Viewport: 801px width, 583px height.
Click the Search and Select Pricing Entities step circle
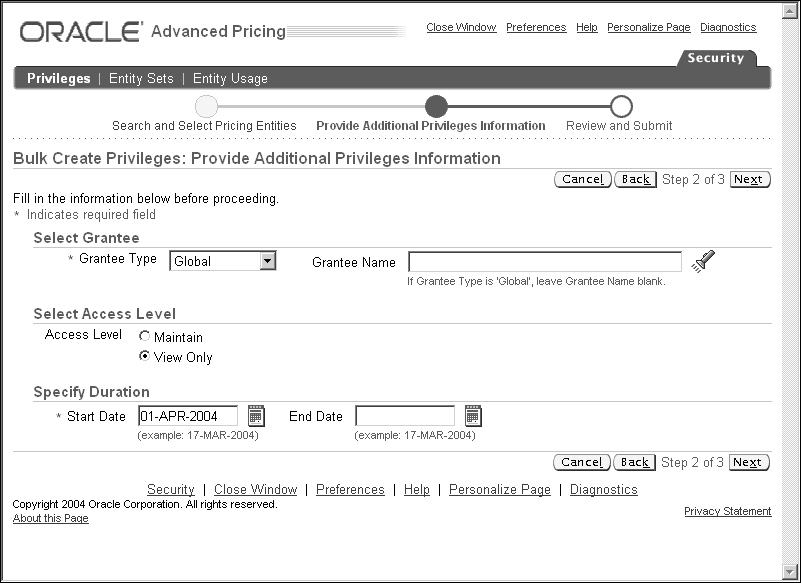click(x=206, y=106)
